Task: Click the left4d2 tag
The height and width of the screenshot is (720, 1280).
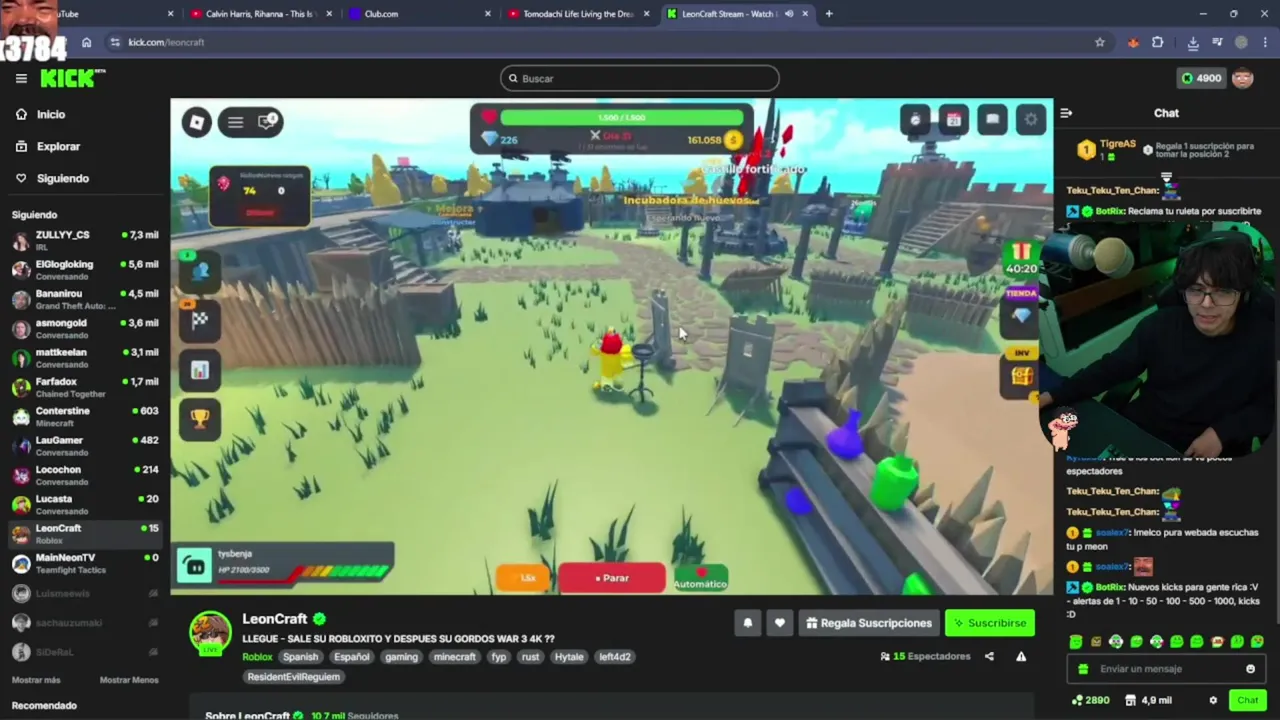Action: [614, 657]
